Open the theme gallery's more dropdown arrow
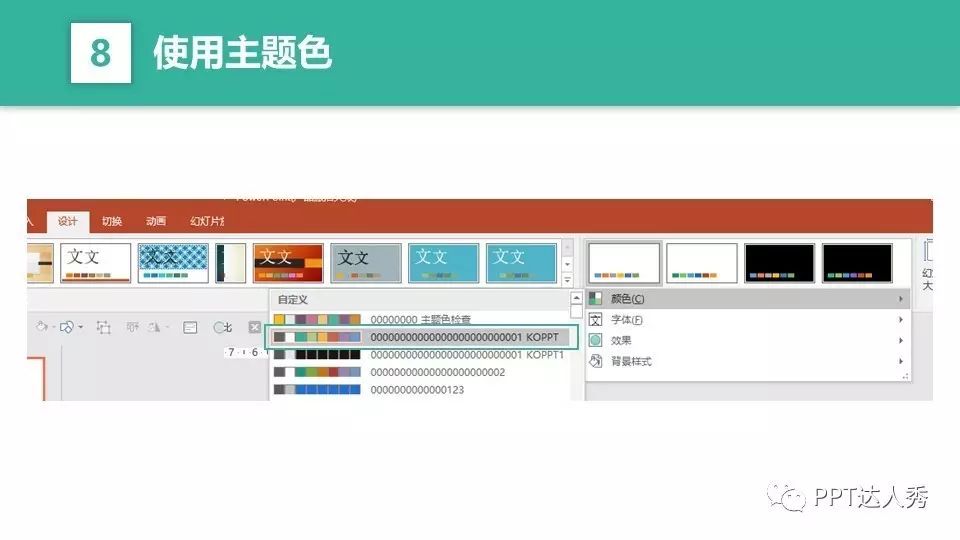Image resolution: width=960 pixels, height=540 pixels. coord(568,280)
